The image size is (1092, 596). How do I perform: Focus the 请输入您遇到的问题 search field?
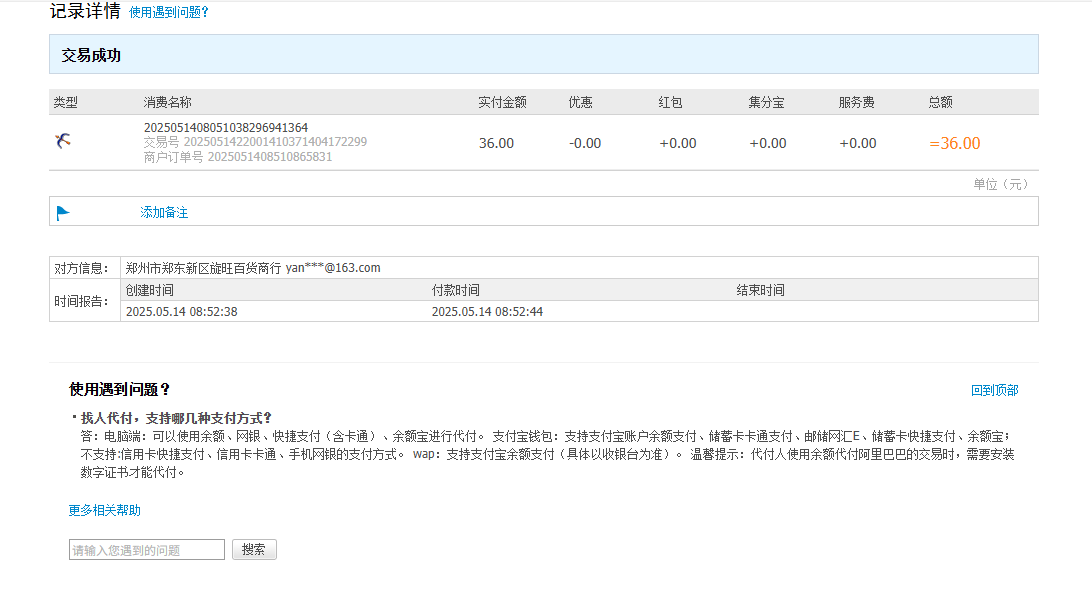(x=147, y=549)
